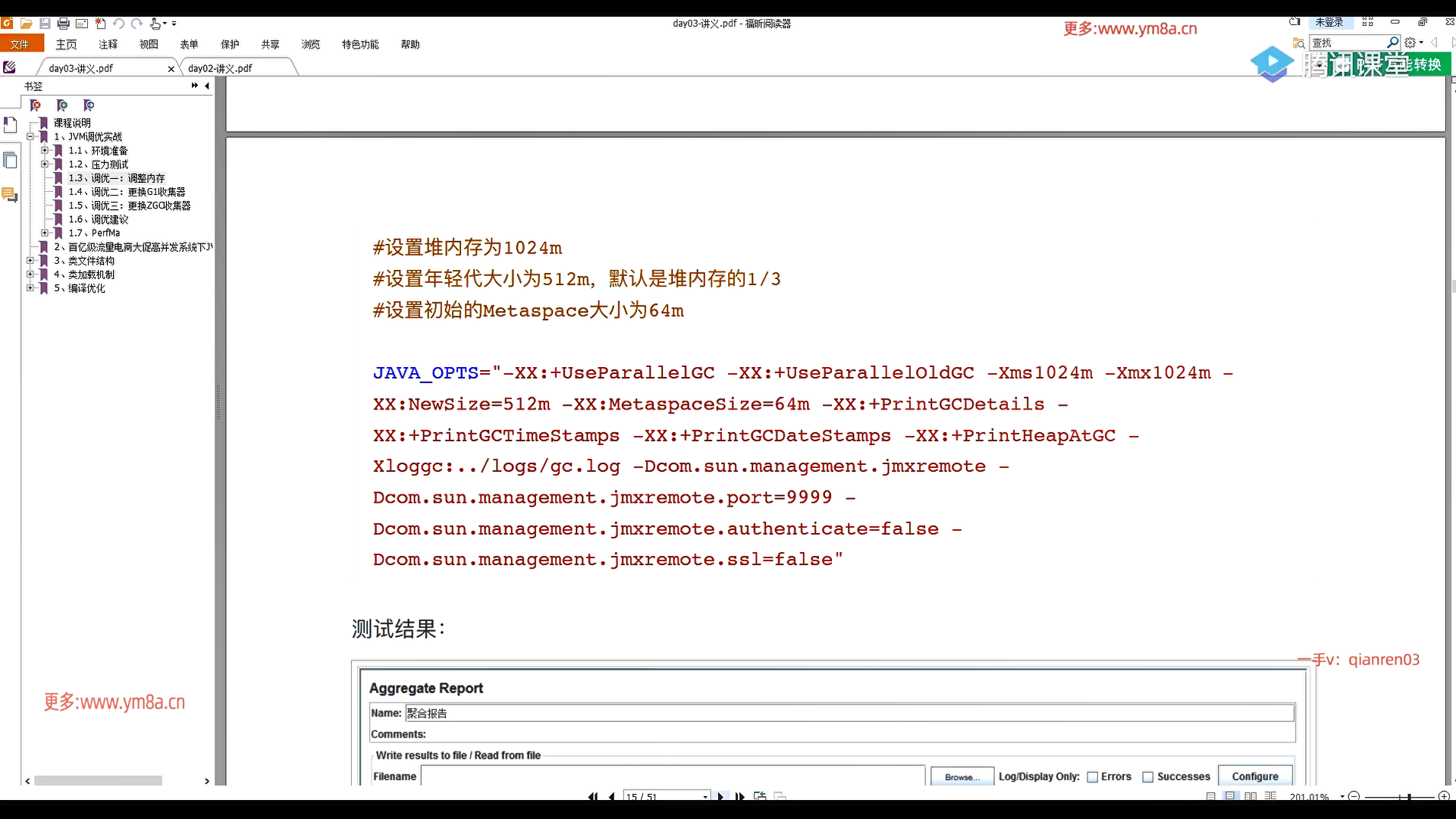Click the add new bookmark icon
Image resolution: width=1456 pixels, height=819 pixels.
point(62,105)
